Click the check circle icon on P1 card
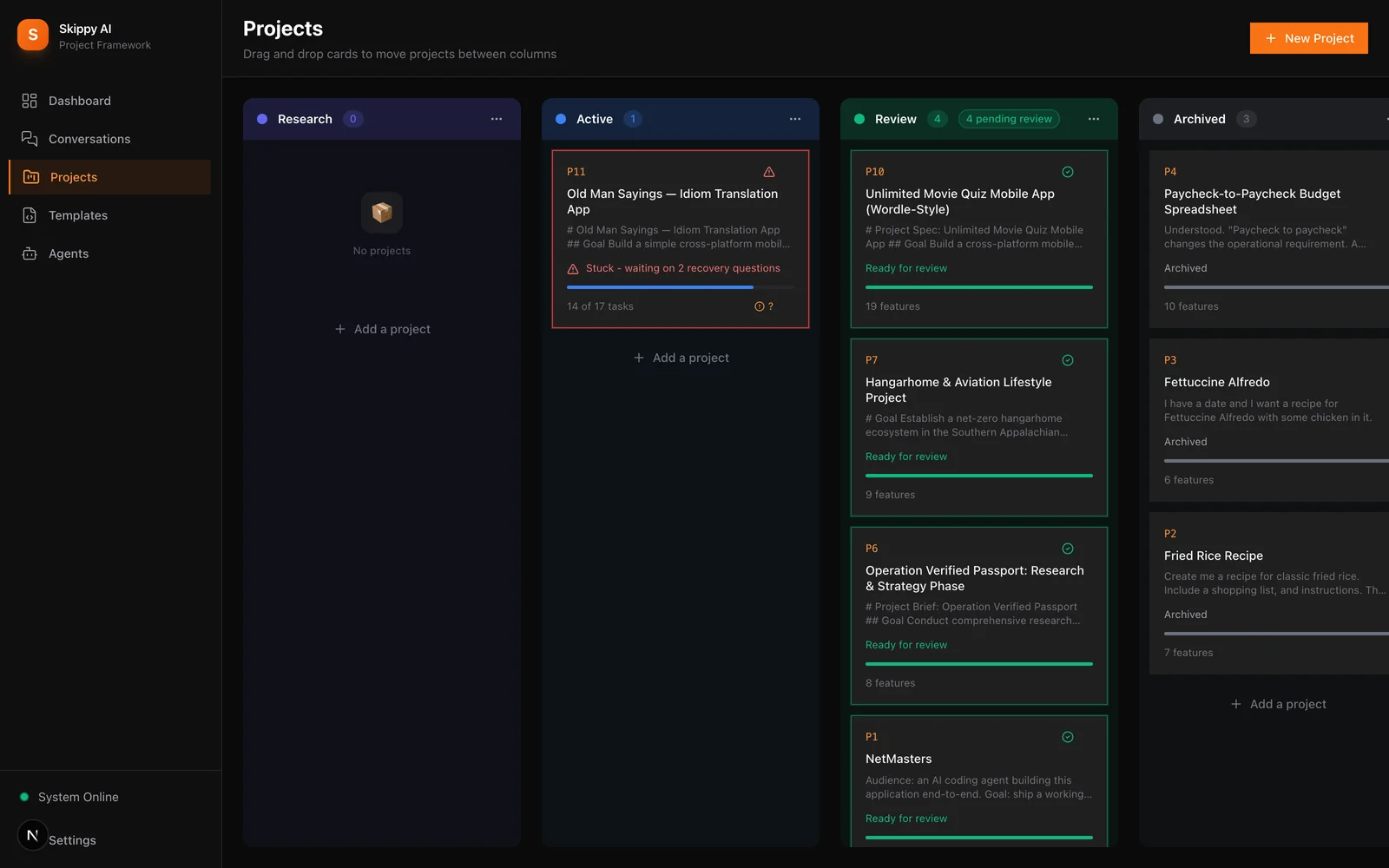This screenshot has width=1389, height=868. (1068, 737)
